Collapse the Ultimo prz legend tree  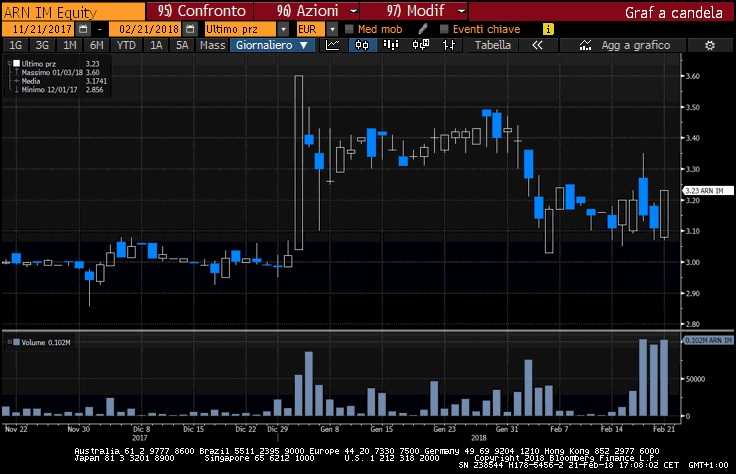[x=9, y=63]
